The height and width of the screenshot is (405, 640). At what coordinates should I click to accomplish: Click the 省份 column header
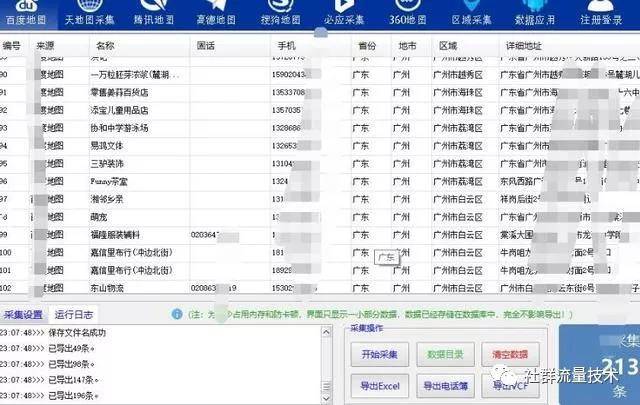click(x=367, y=46)
